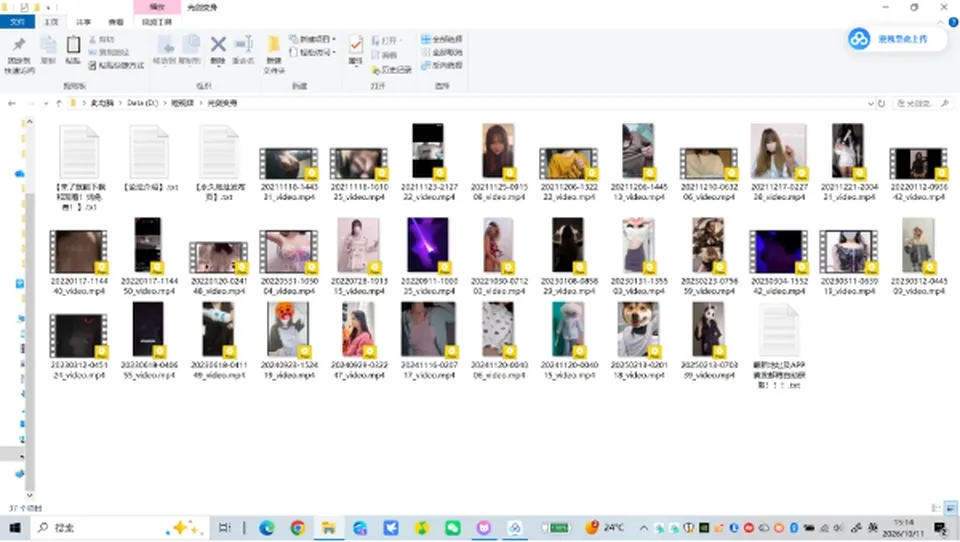Switch to the details view toggle
Viewport: 960px width, 542px height.
(936, 508)
